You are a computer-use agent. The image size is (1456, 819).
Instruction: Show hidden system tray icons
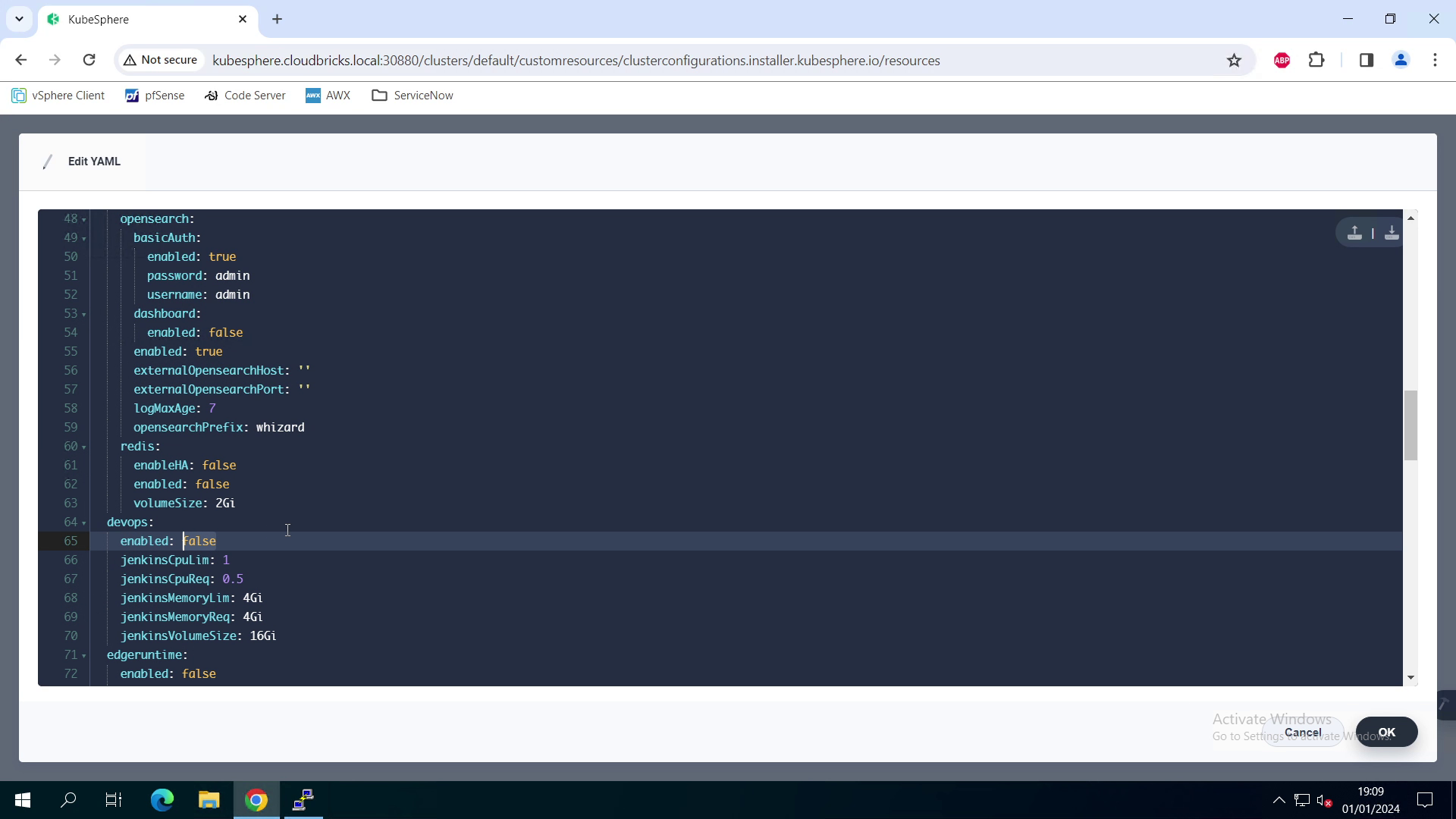coord(1279,800)
